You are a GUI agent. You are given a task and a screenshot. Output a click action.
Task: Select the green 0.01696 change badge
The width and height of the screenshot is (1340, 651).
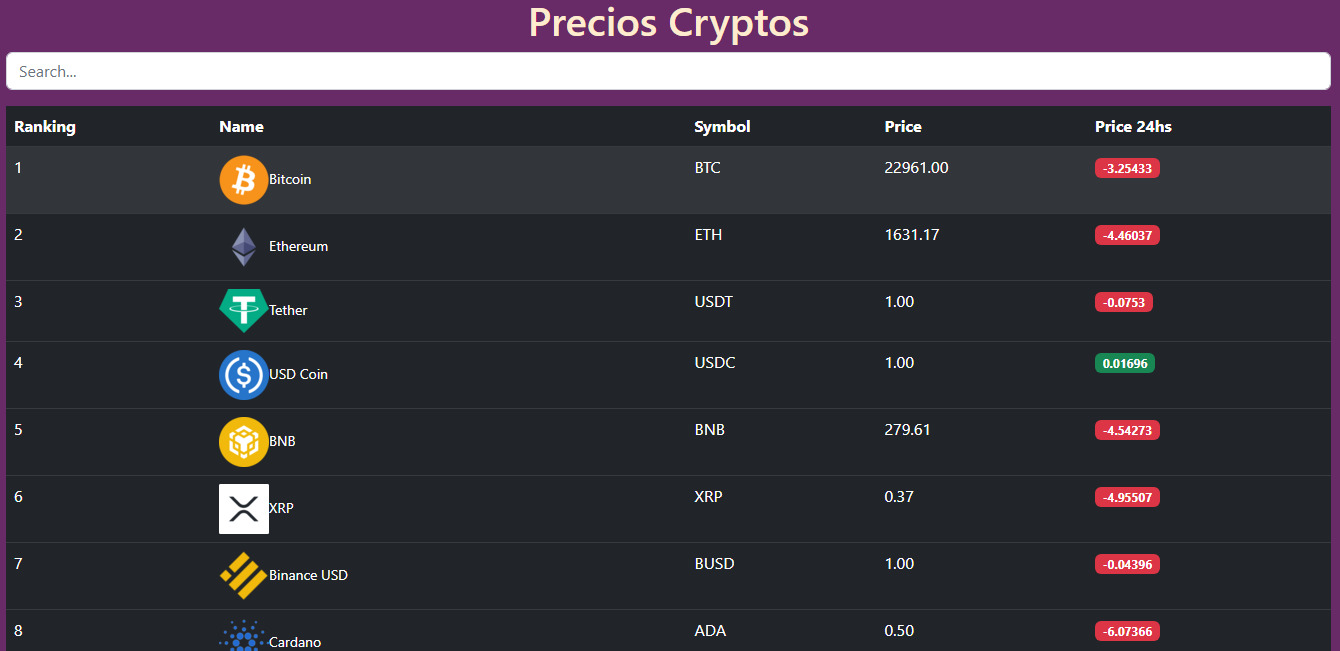[1125, 363]
